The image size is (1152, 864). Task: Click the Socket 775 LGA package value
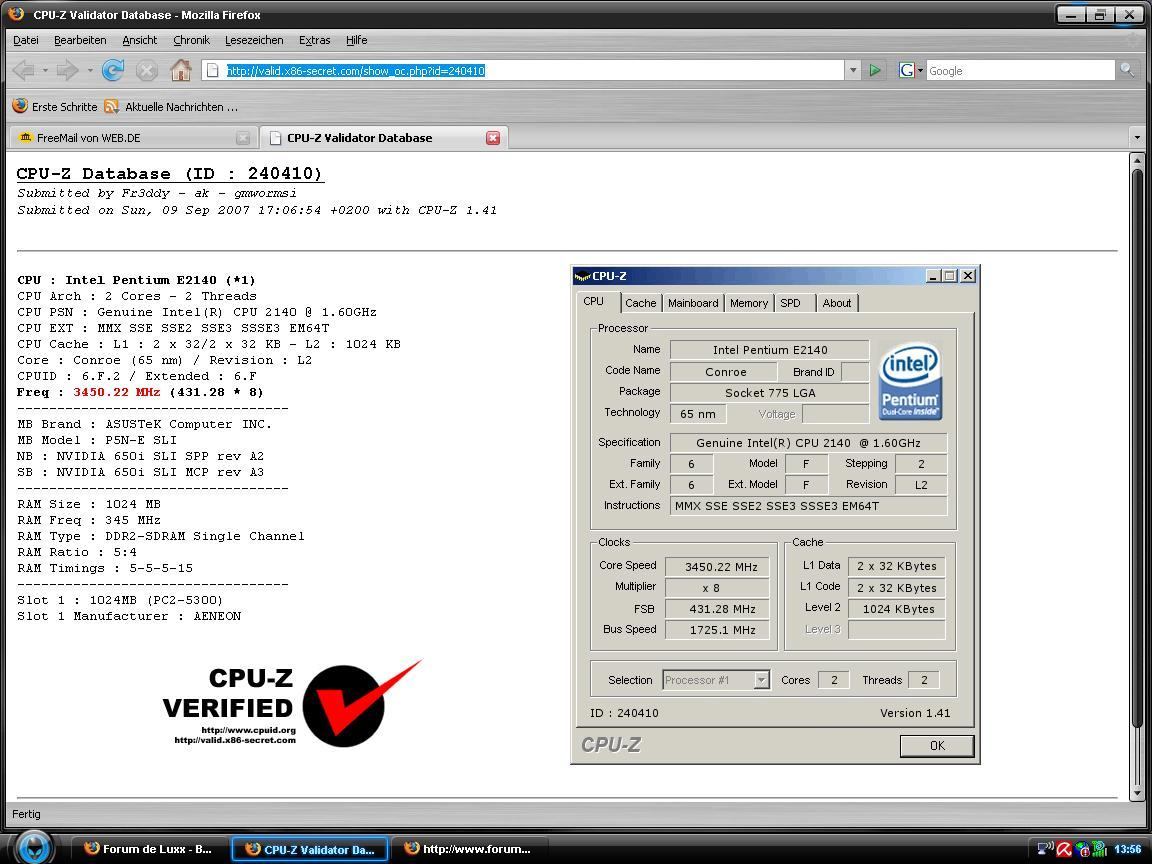[x=770, y=392]
